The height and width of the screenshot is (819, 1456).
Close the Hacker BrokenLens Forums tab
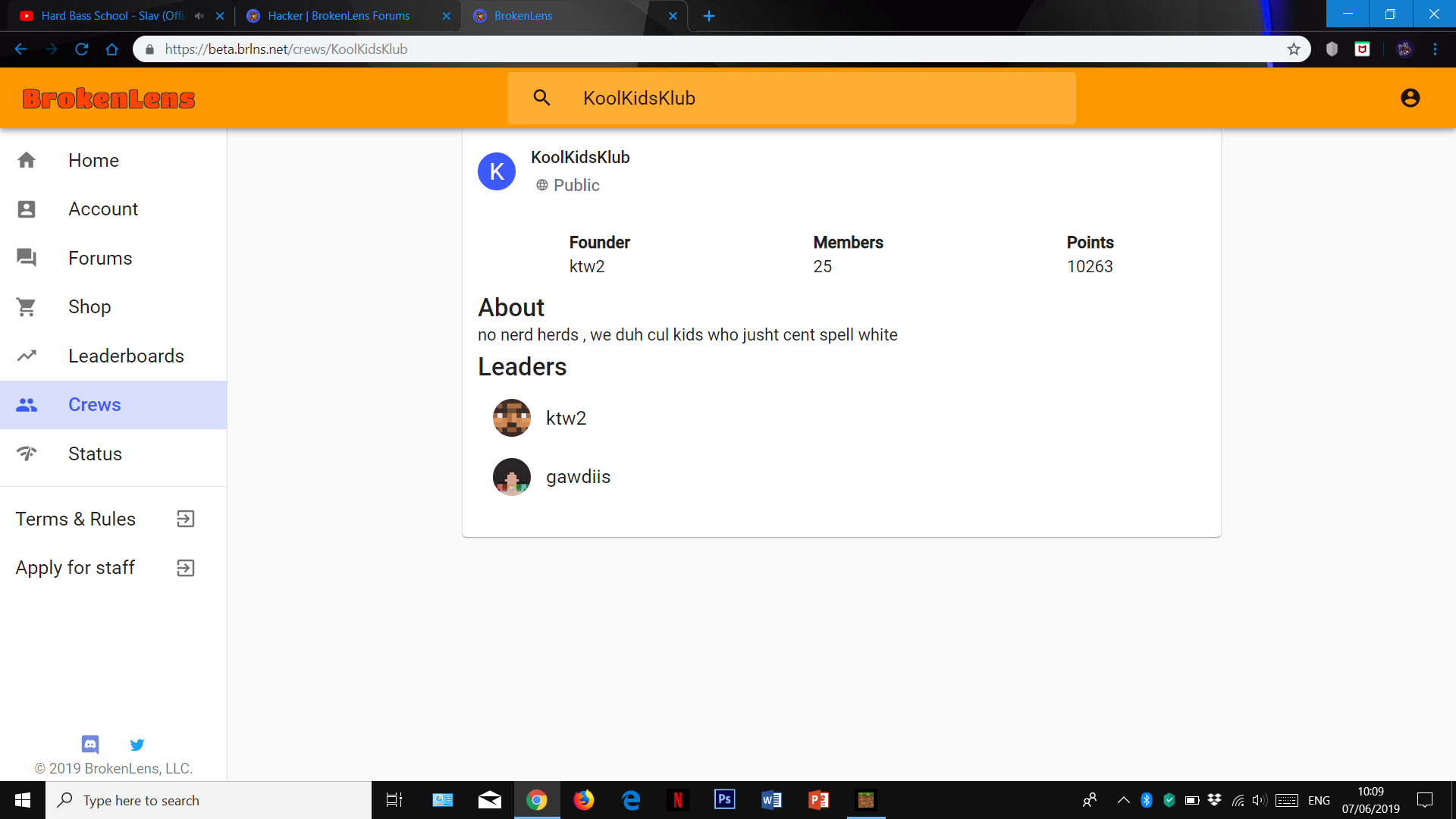point(447,16)
